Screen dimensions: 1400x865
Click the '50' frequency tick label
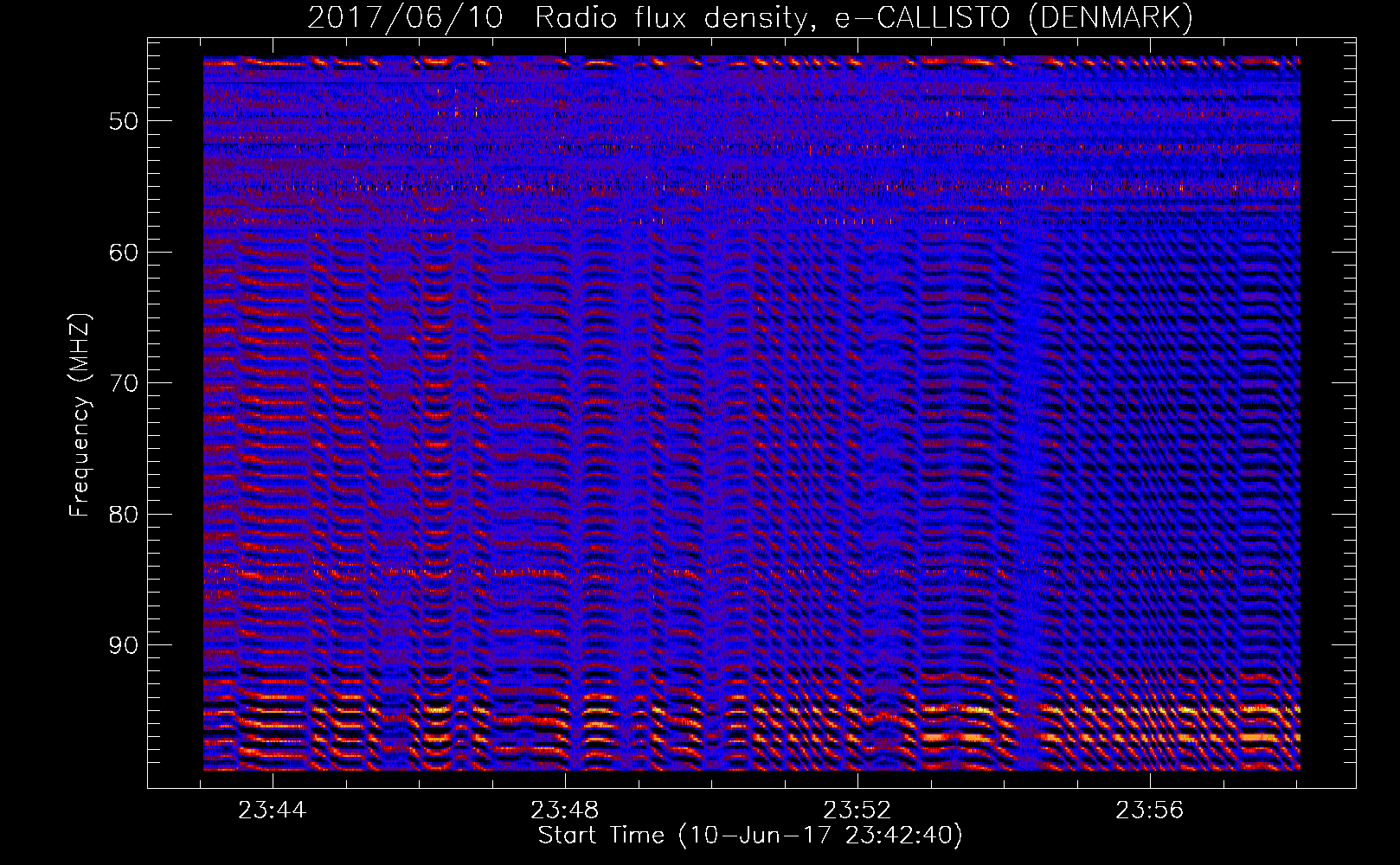[124, 121]
